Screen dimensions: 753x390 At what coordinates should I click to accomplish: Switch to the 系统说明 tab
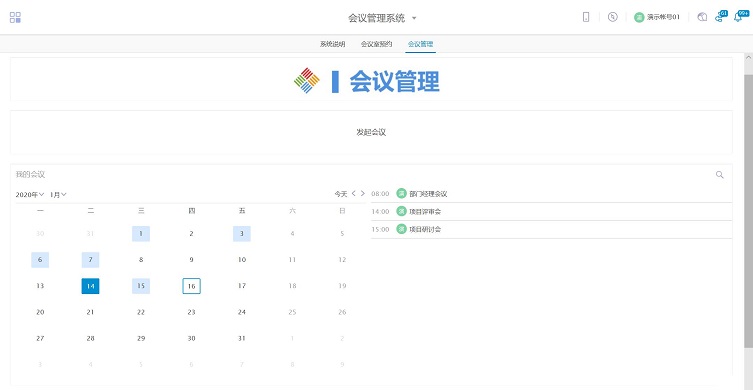pyautogui.click(x=332, y=44)
